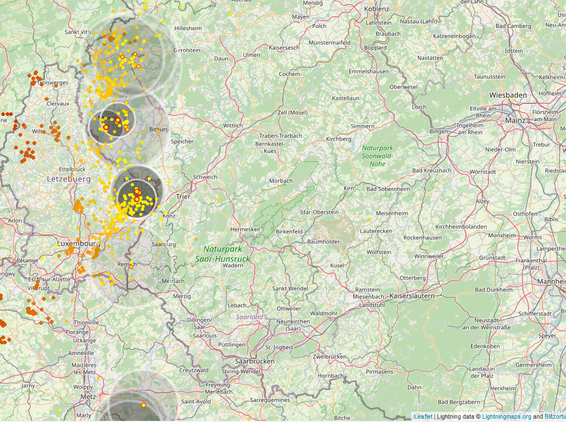
Task: Click the Alzey town label
Action: 482,201
